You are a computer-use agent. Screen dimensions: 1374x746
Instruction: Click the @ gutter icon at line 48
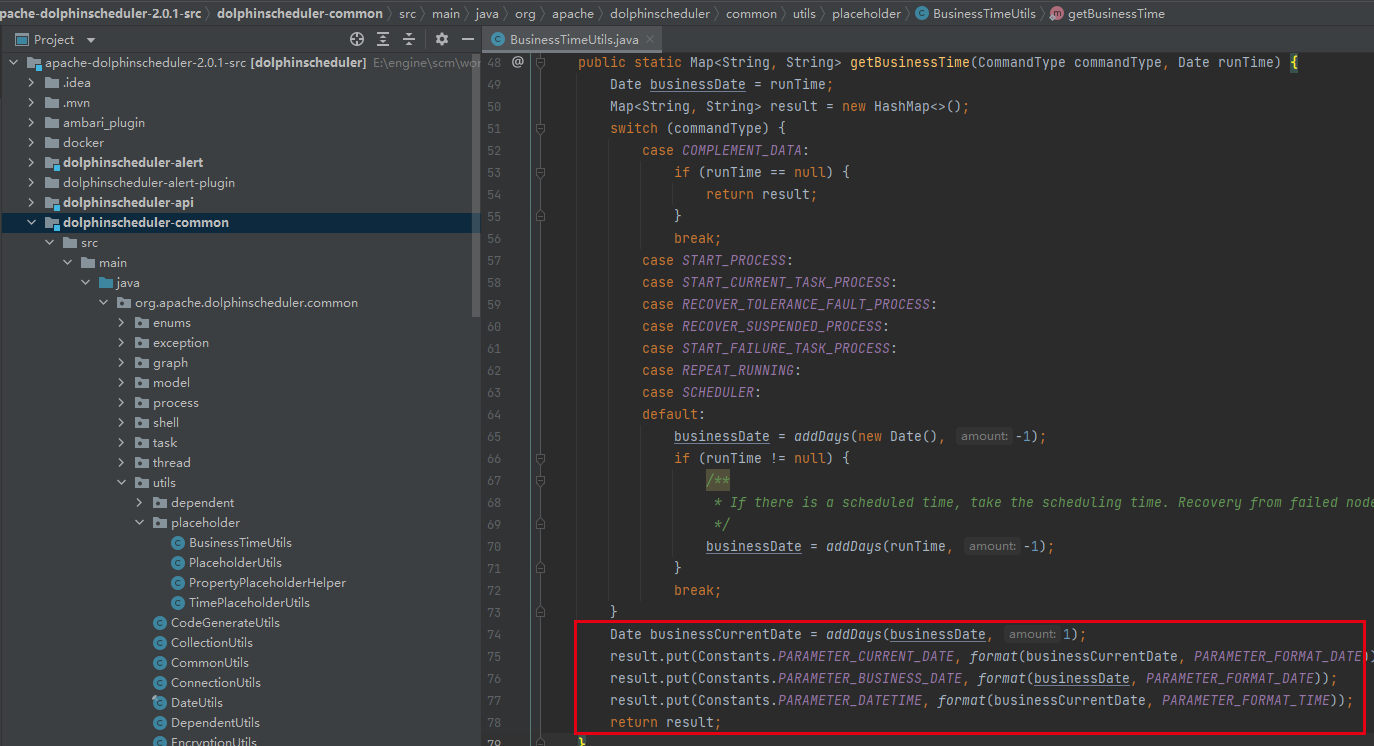pyautogui.click(x=518, y=62)
